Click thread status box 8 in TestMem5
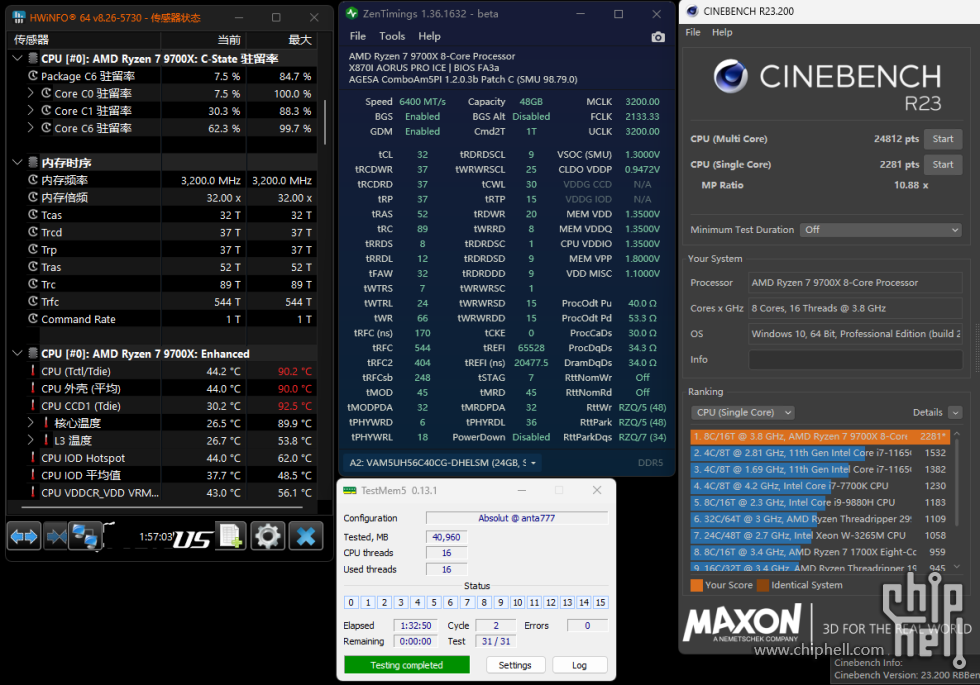This screenshot has width=980, height=685. pyautogui.click(x=484, y=602)
